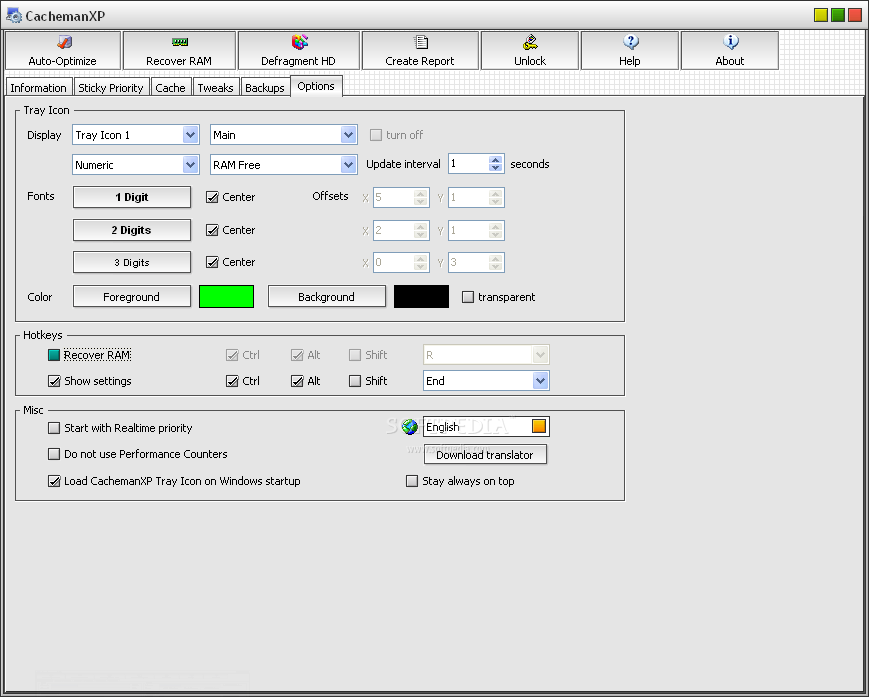Open the Tray Icon 1 dropdown

[136, 135]
